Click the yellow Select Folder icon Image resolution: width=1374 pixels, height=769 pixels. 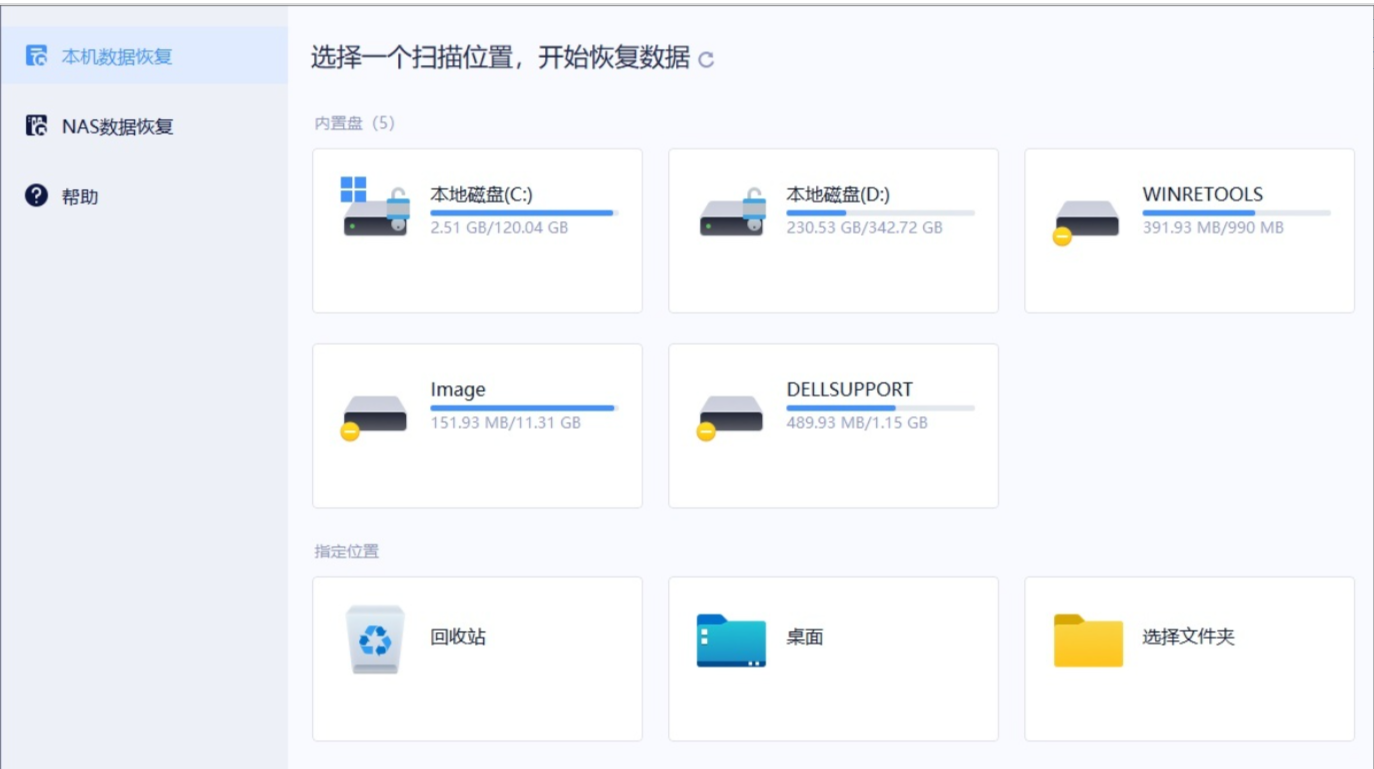1088,640
